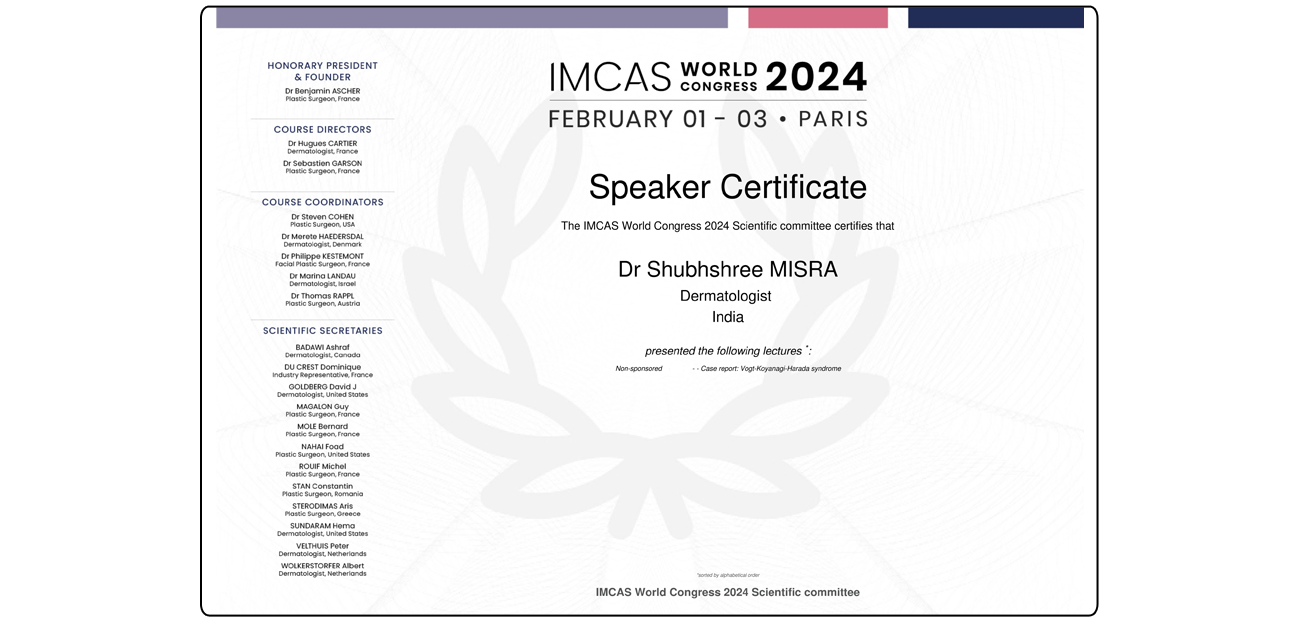Select the name "Dr Marina LANDAU"
The image size is (1300, 622).
coord(322,276)
